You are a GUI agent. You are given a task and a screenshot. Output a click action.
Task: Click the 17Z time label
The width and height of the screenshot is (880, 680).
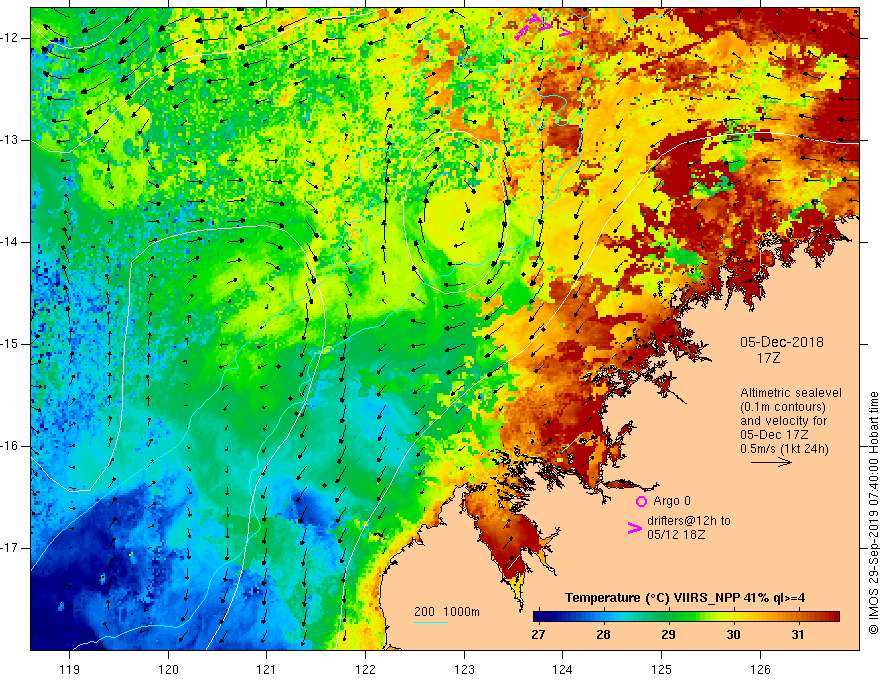click(x=768, y=358)
